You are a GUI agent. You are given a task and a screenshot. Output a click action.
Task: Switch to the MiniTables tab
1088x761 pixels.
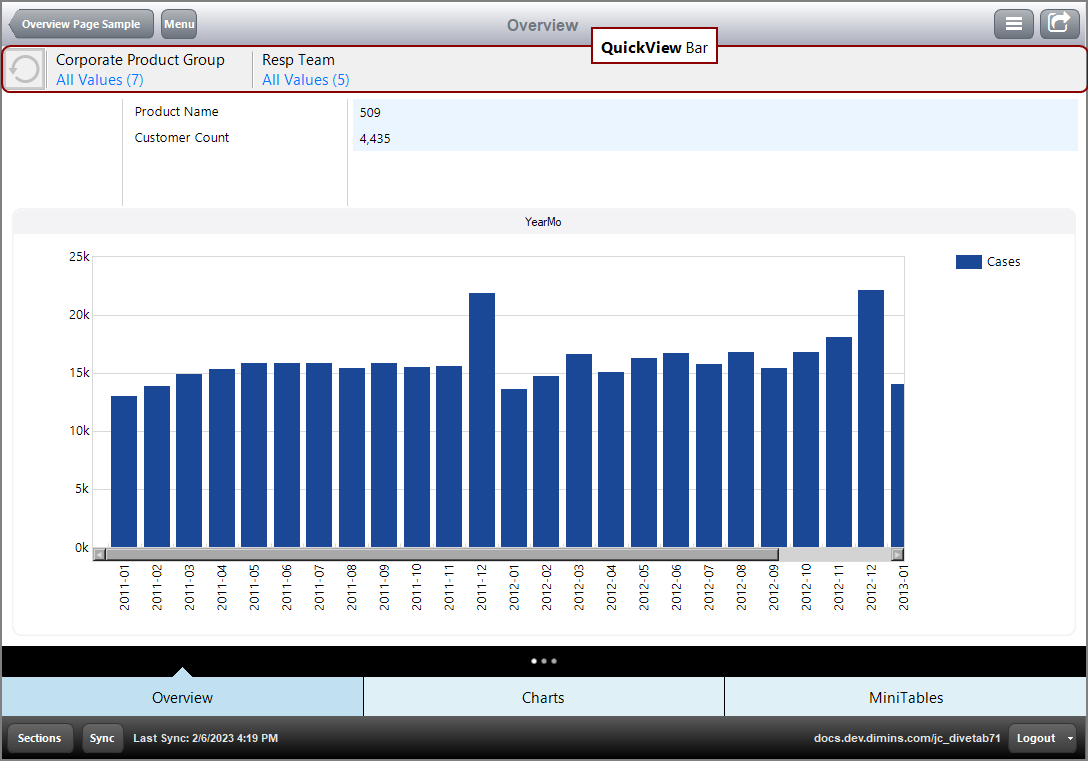point(905,697)
